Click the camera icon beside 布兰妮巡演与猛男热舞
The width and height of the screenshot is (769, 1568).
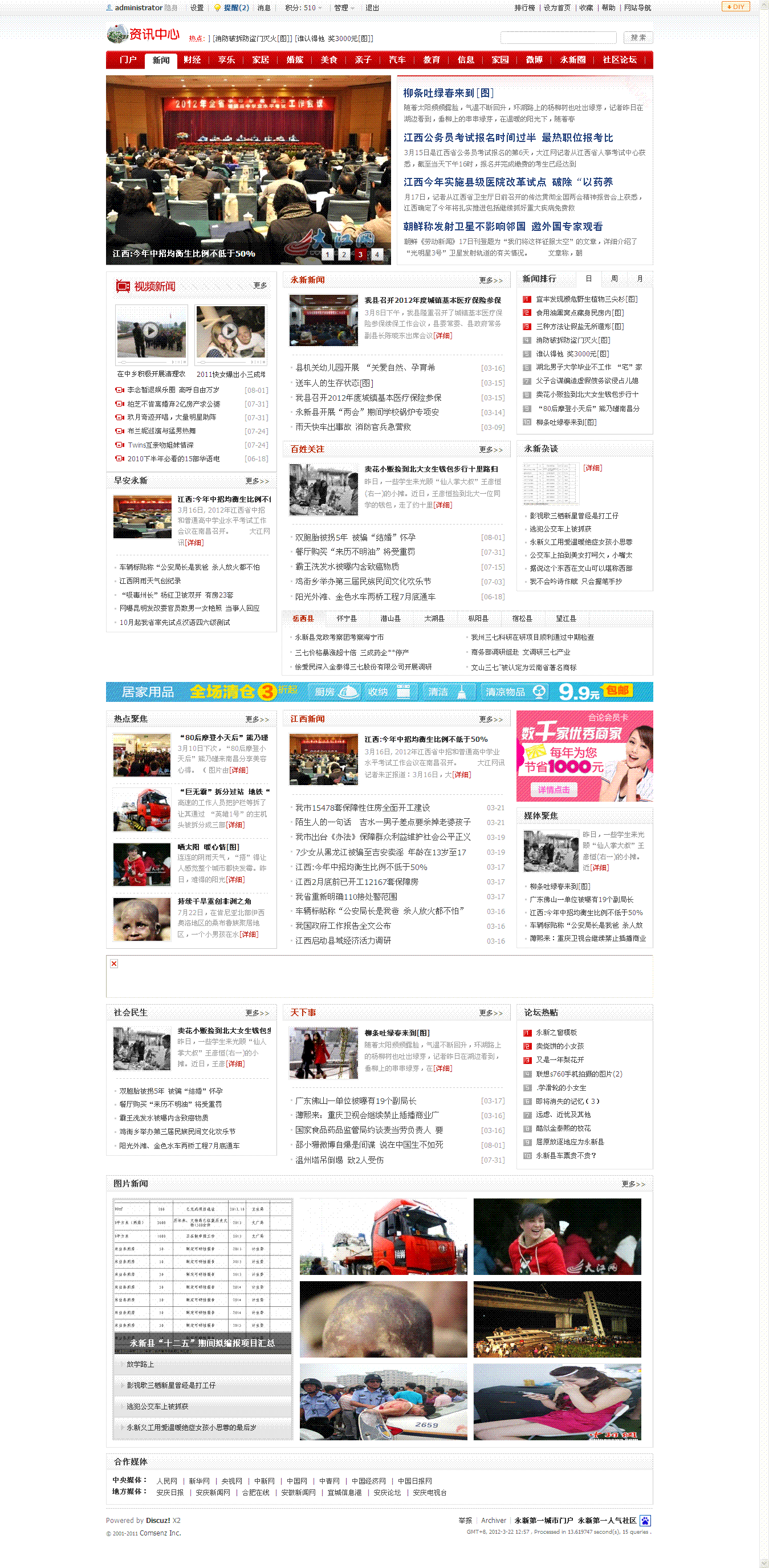[119, 431]
